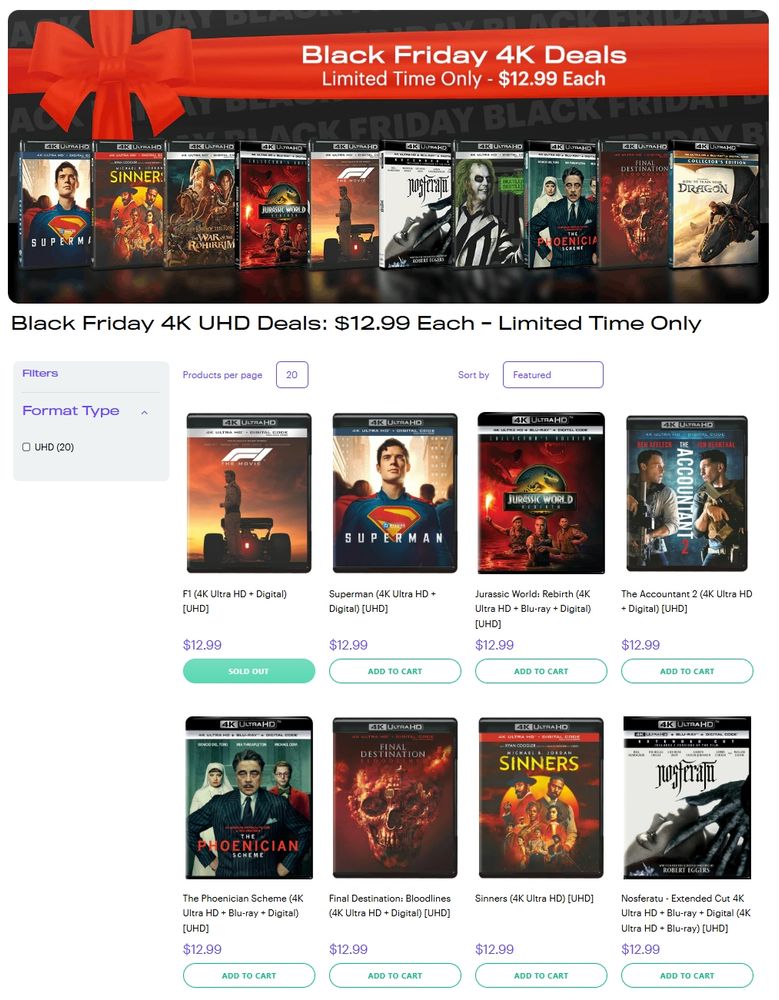Image resolution: width=779 pixels, height=1000 pixels.
Task: Click the War of the Rohirrim banner cover
Action: (x=200, y=204)
